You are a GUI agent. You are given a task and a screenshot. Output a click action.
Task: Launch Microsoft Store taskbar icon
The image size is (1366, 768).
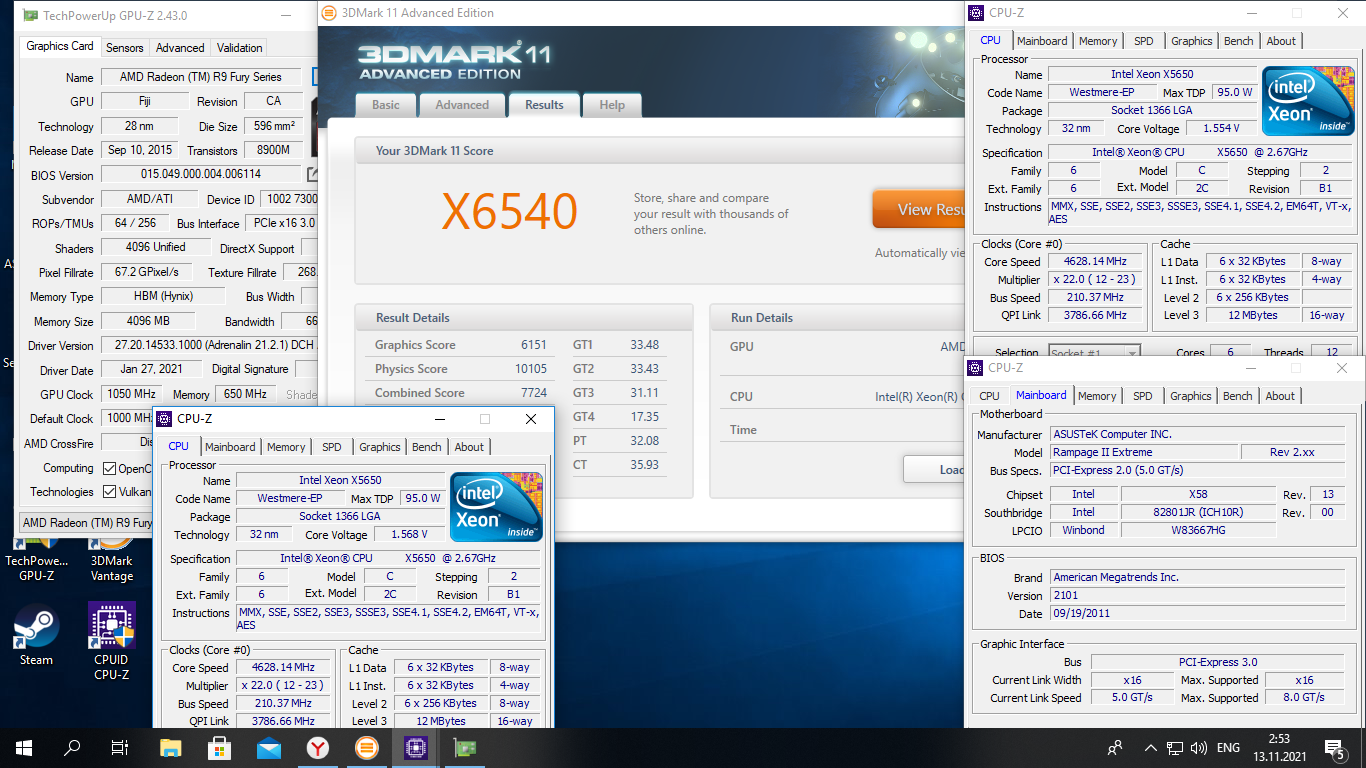point(220,748)
